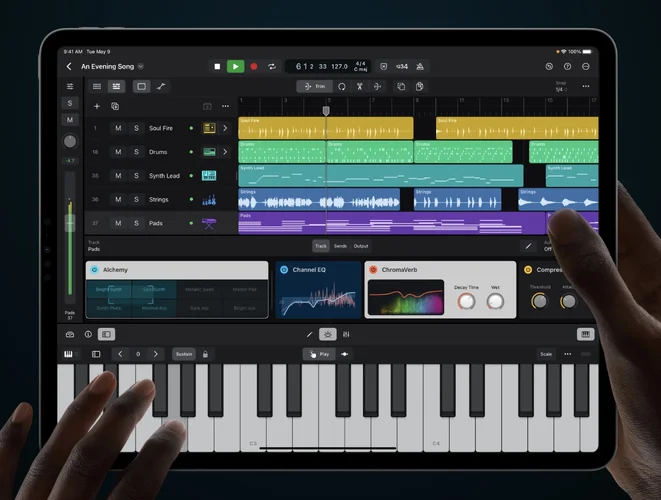The width and height of the screenshot is (661, 500).
Task: Expand the Drums track chevron
Action: pos(225,152)
